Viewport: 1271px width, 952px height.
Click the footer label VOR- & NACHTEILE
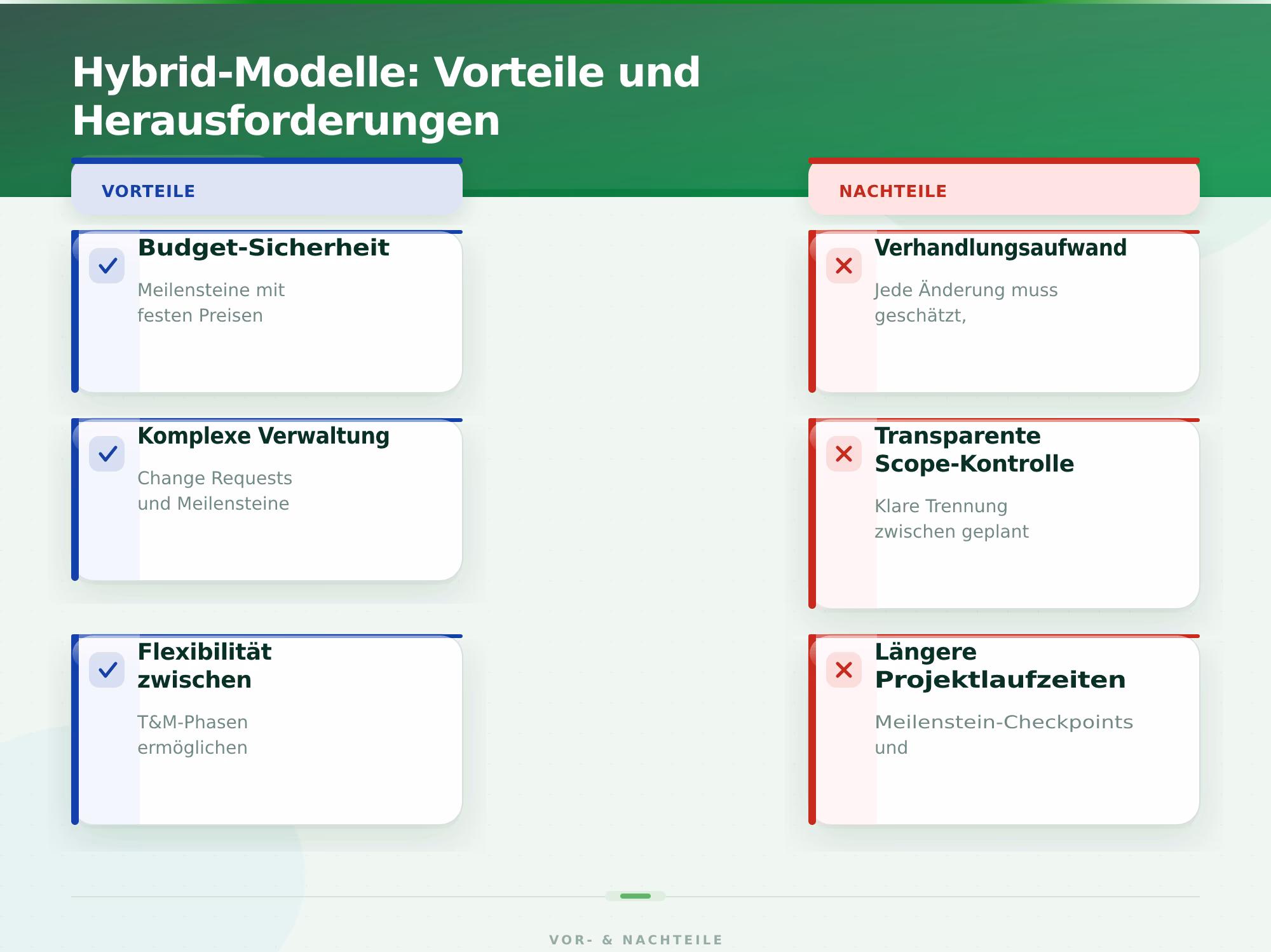635,940
